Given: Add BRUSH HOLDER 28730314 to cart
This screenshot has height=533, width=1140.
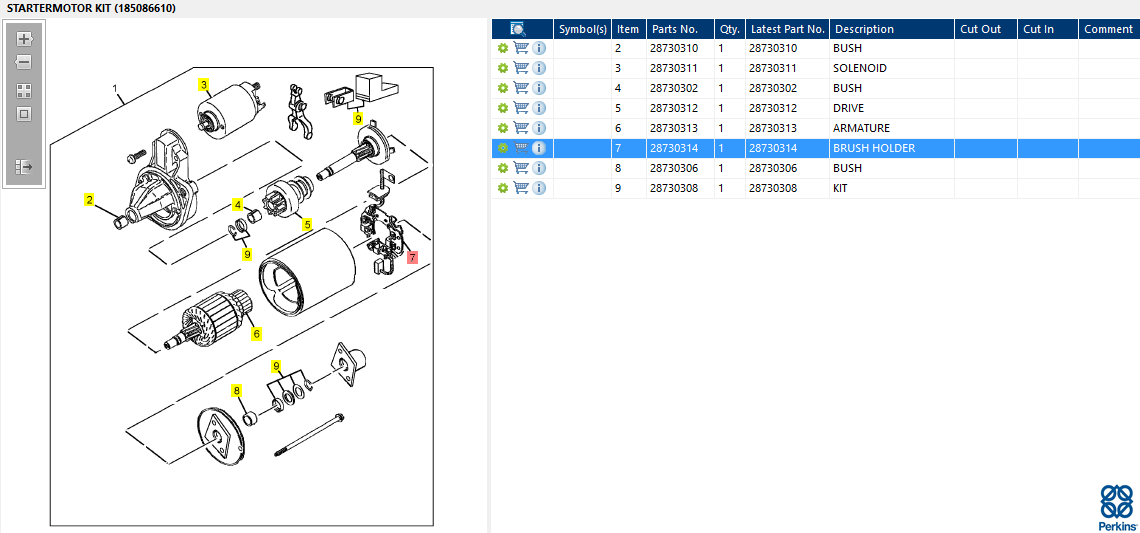Looking at the screenshot, I should 521,148.
